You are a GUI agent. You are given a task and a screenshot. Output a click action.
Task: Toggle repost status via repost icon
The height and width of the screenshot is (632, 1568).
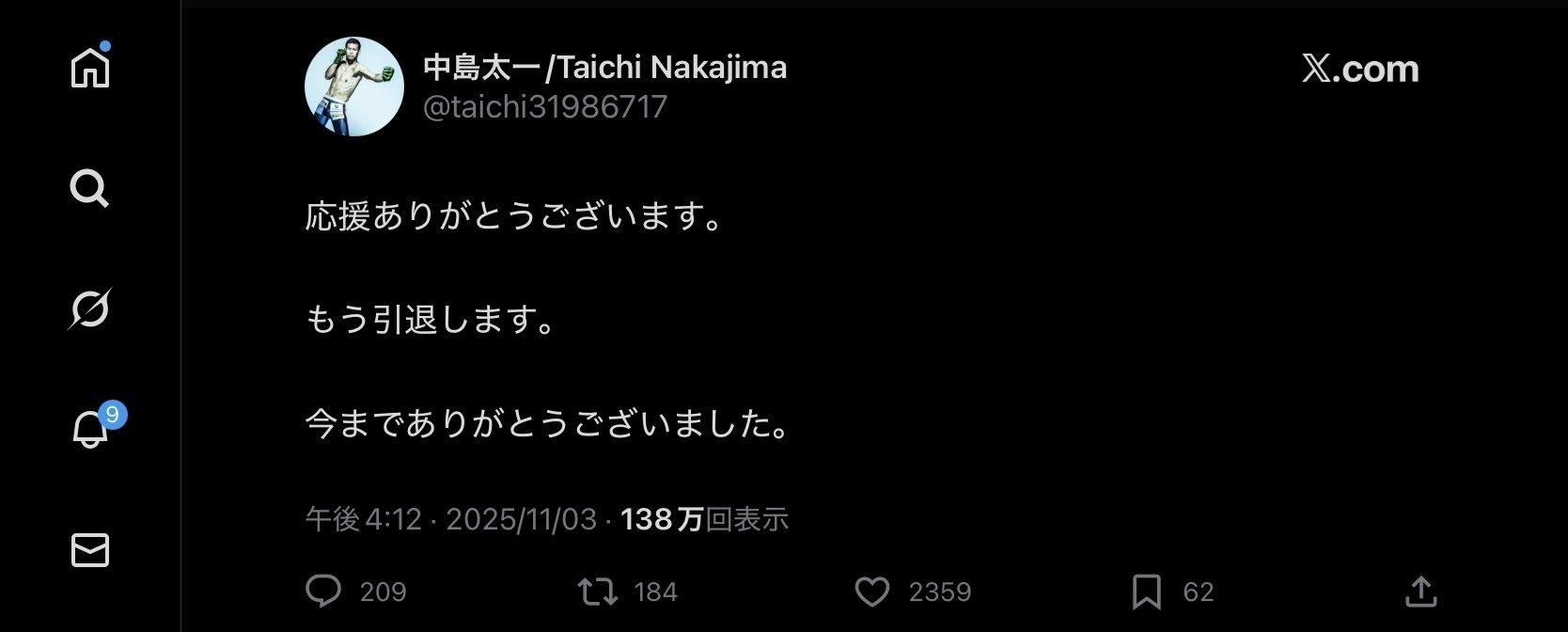click(x=599, y=592)
